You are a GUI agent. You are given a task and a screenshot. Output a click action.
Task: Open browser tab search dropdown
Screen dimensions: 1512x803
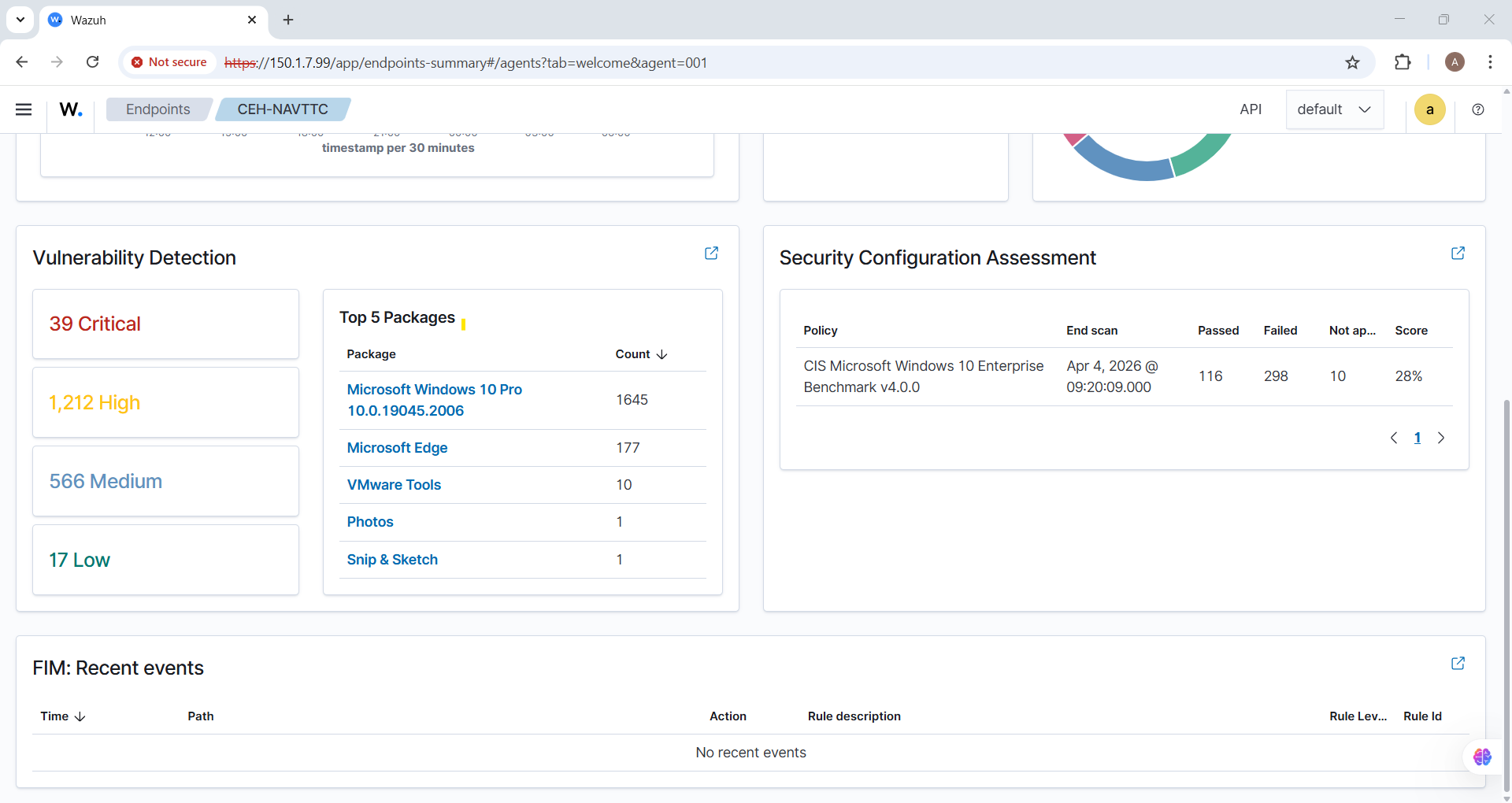20,20
